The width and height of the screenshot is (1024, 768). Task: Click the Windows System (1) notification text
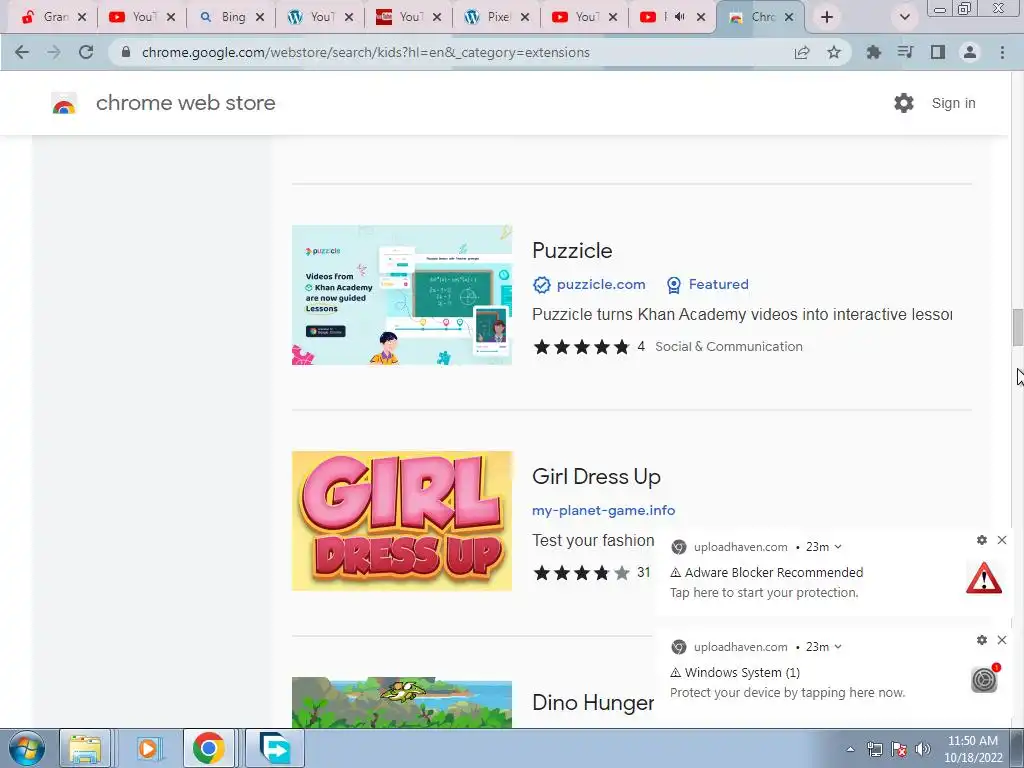coord(742,673)
